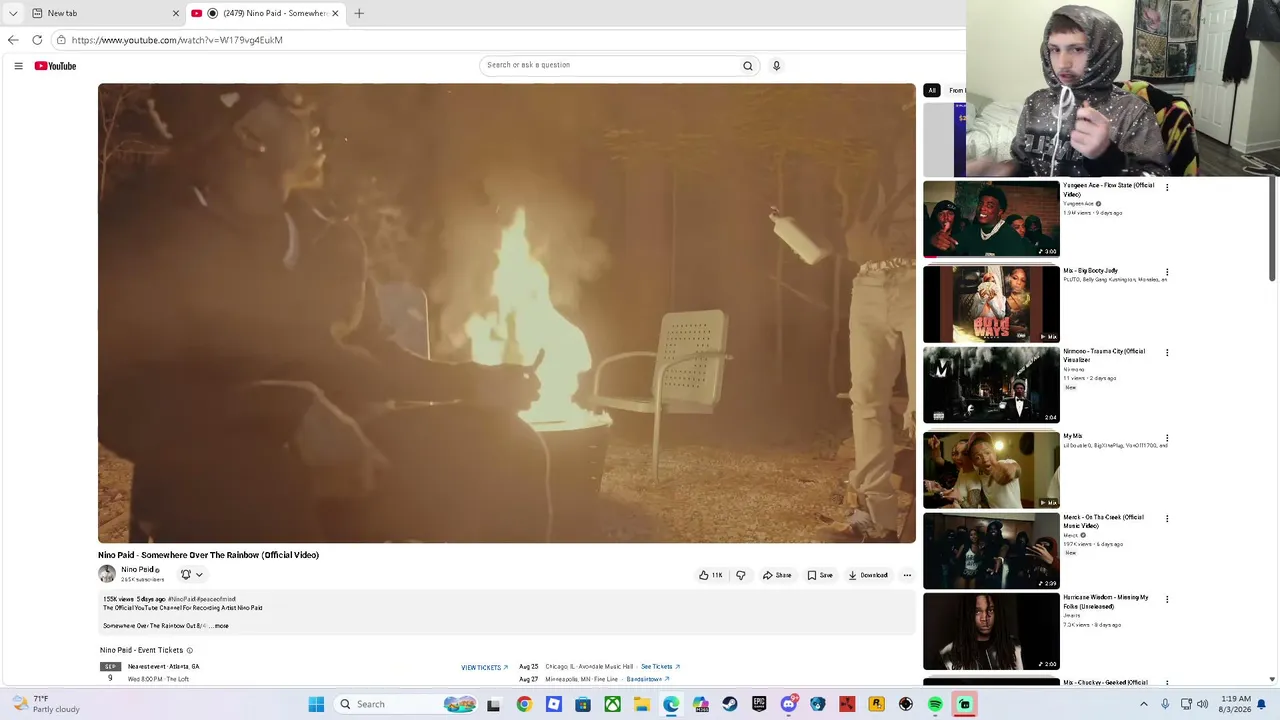The width and height of the screenshot is (1280, 720).
Task: Open See Tickets link for Chicago show
Action: [x=660, y=666]
